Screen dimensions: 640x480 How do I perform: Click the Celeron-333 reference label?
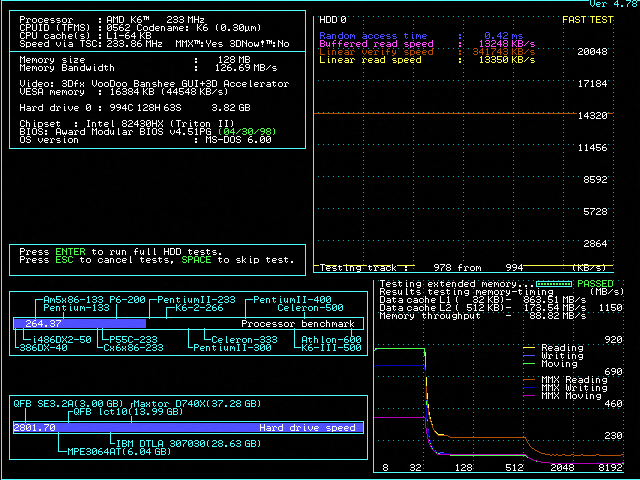(244, 340)
